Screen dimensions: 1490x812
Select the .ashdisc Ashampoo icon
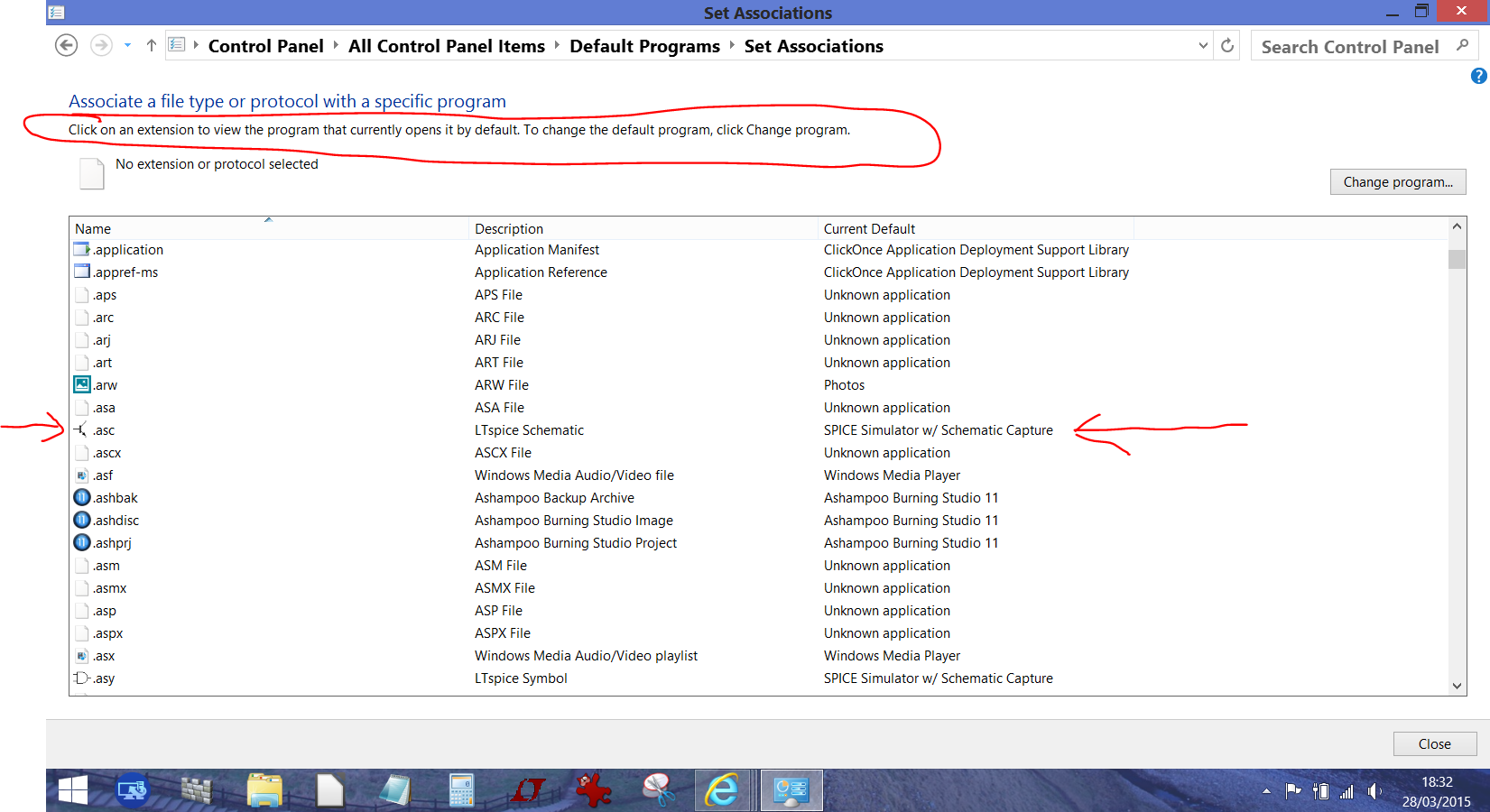[x=82, y=520]
